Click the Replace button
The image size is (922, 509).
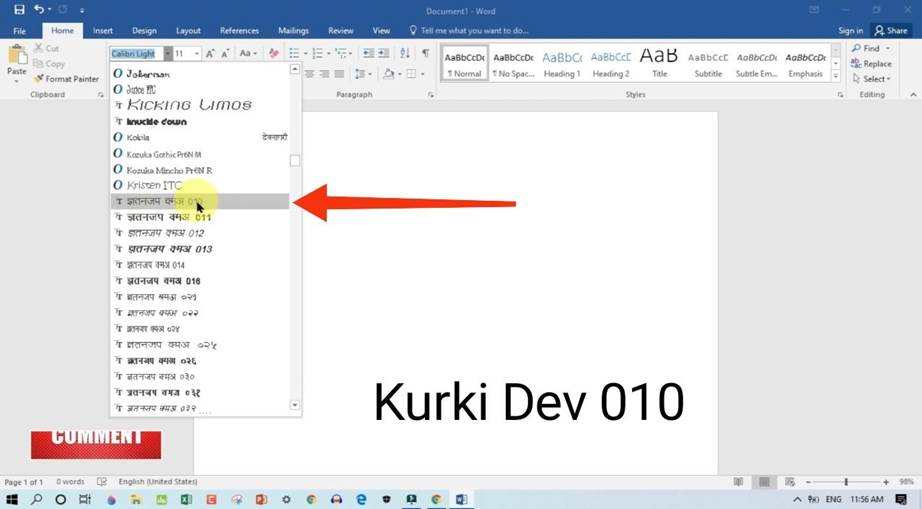[871, 63]
